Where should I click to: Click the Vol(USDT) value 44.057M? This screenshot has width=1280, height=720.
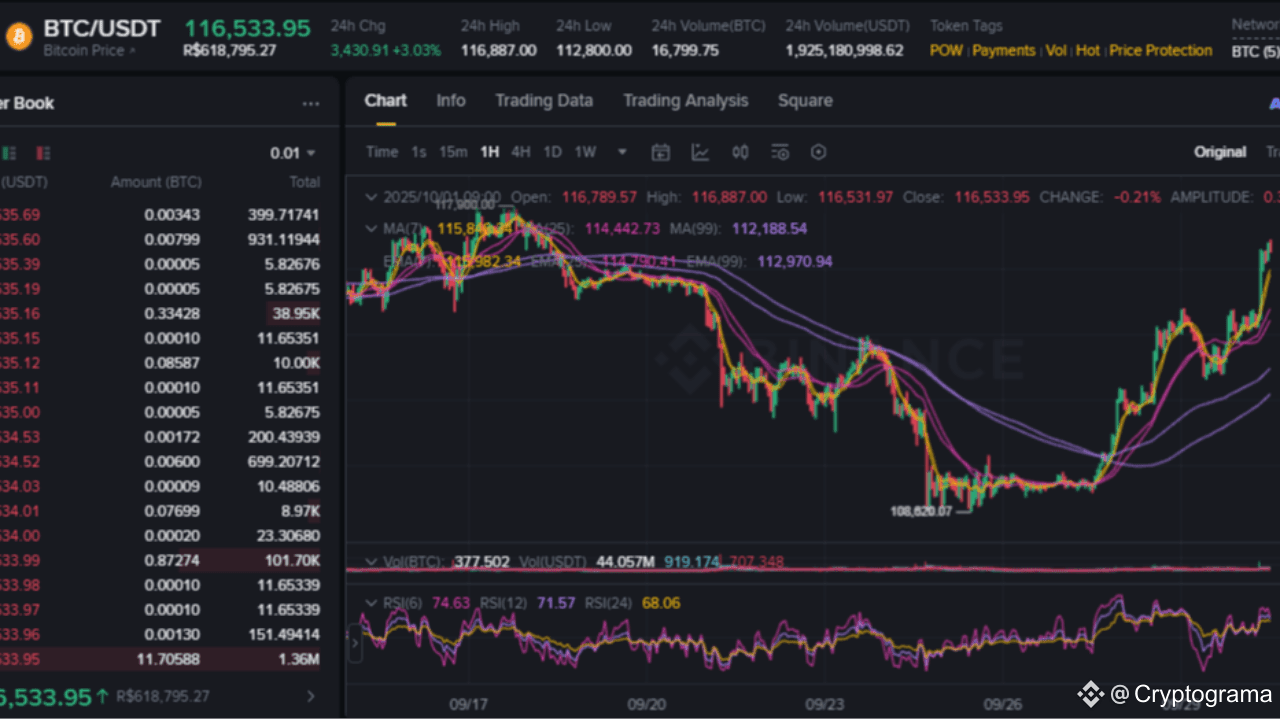point(625,562)
